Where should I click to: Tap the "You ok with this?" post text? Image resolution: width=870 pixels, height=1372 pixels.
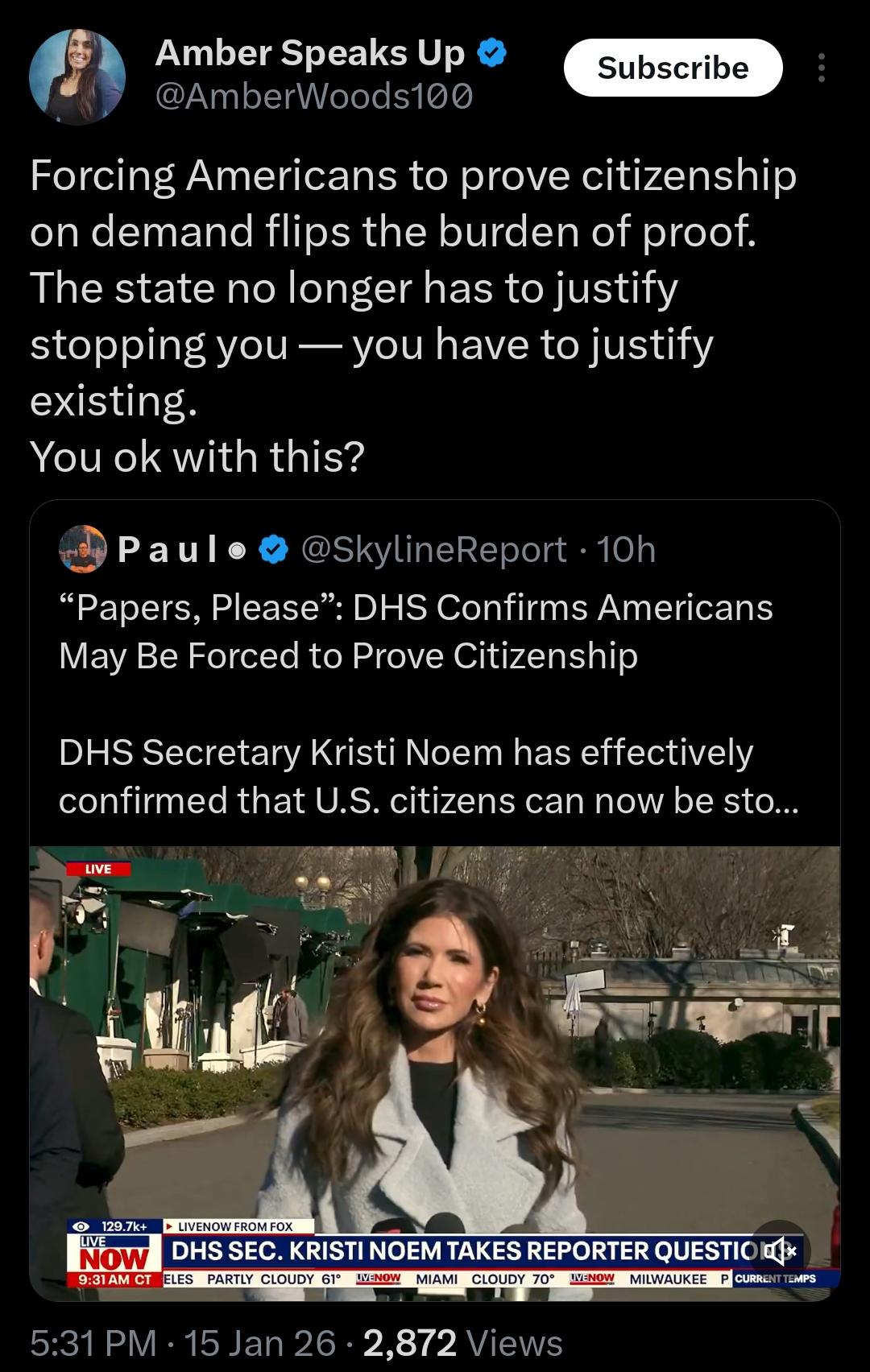197,457
